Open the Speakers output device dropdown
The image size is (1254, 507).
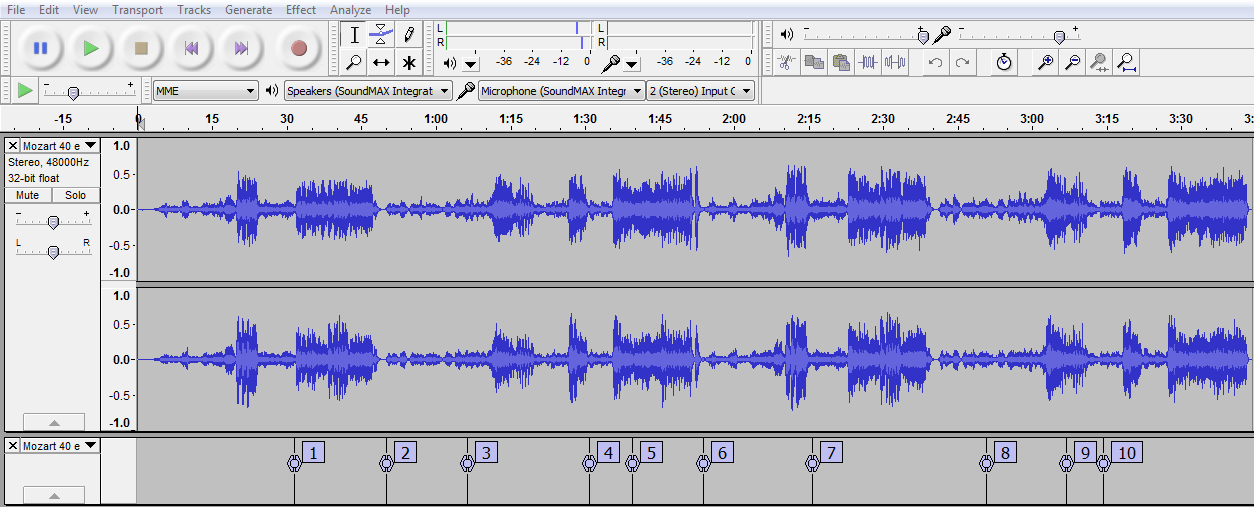[x=368, y=91]
